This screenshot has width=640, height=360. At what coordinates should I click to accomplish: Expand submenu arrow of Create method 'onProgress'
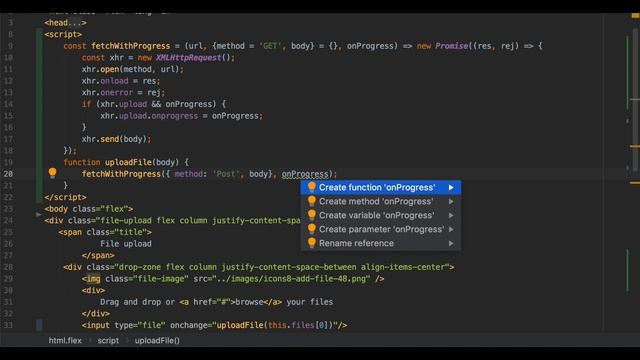point(451,201)
